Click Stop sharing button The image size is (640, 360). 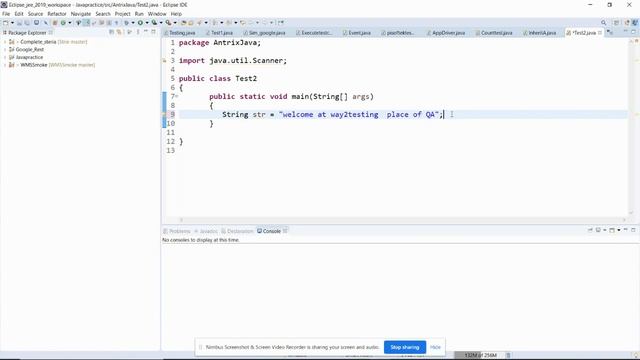(405, 347)
